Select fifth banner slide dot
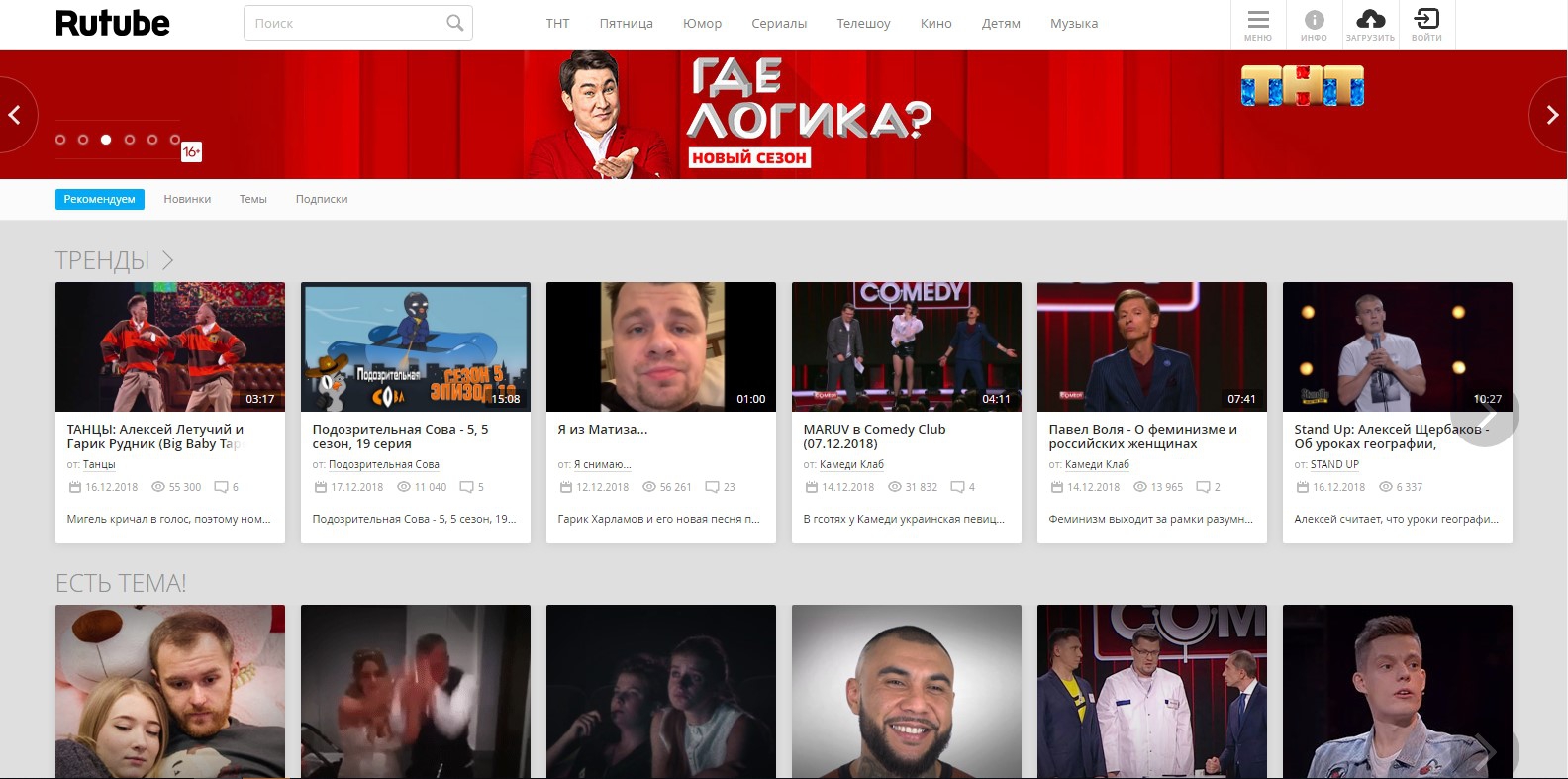1568x779 pixels. 152,140
